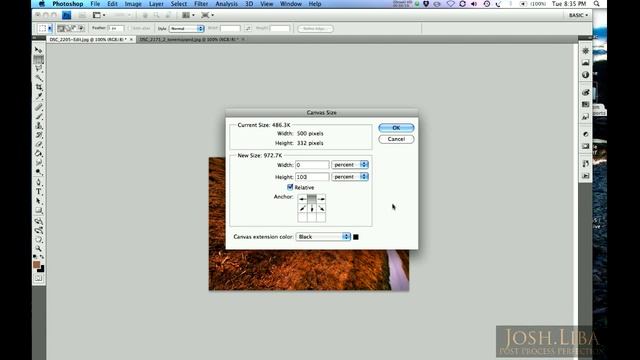Screen dimensions: 640x360
Task: Click the Height input field showing 100
Action: point(312,177)
